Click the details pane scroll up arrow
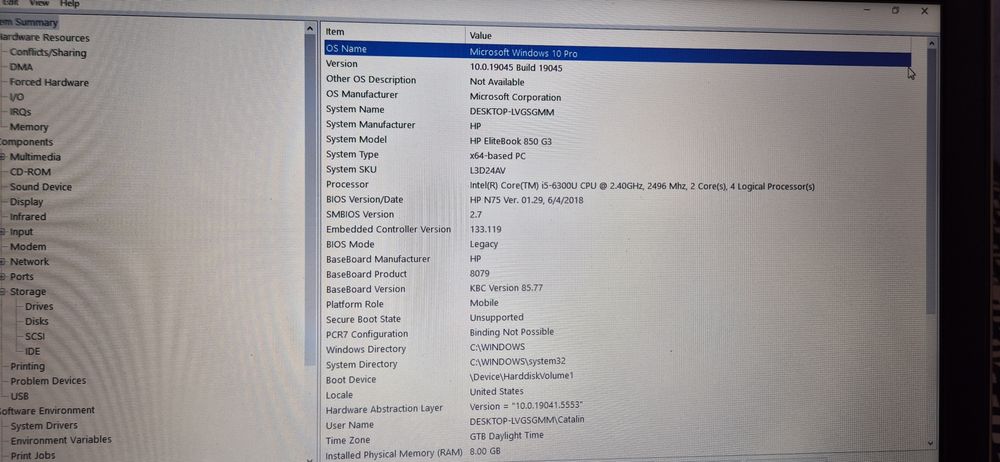 tap(931, 43)
